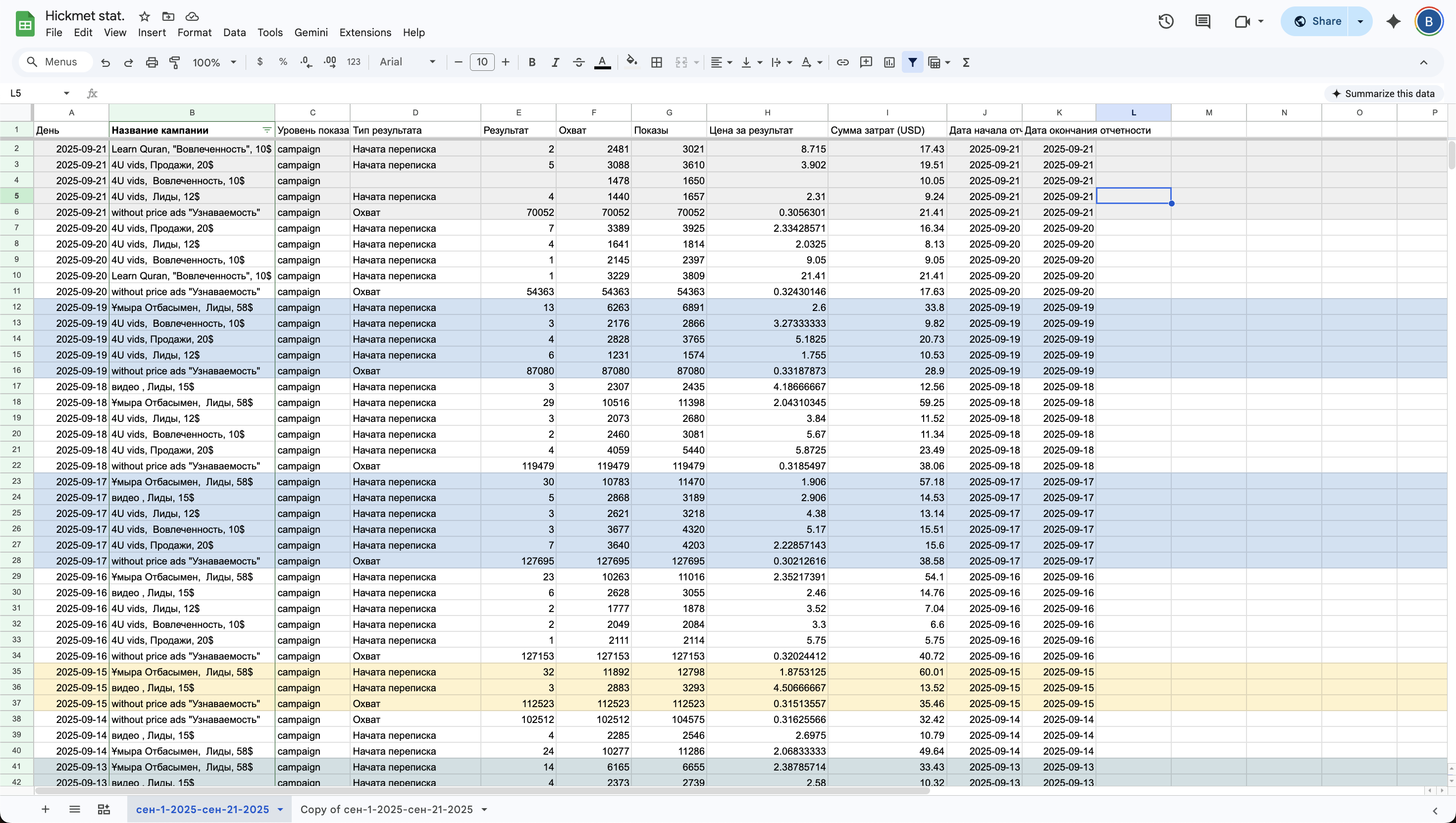Decrease font size with minus button
The height and width of the screenshot is (823, 1456).
click(459, 62)
